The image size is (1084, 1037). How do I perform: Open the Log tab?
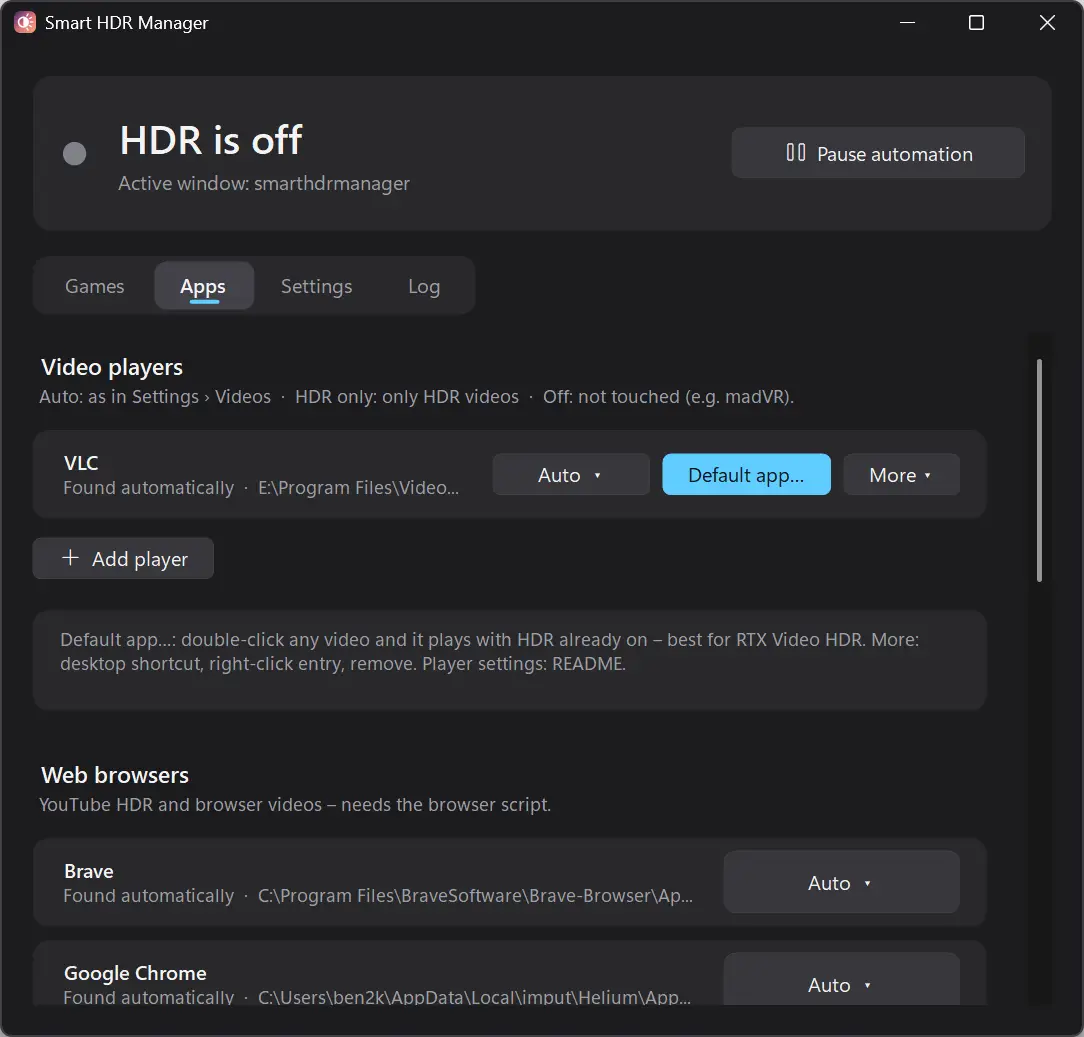[424, 286]
